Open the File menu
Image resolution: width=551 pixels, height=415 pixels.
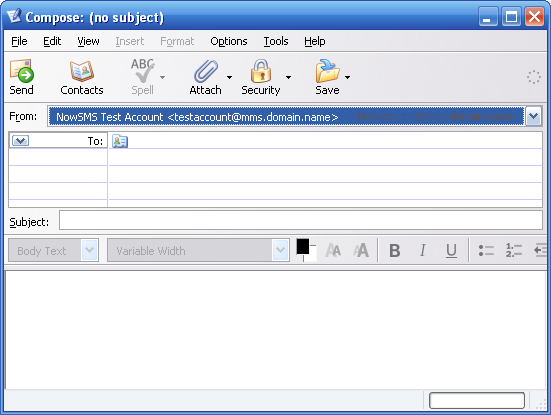pos(19,41)
